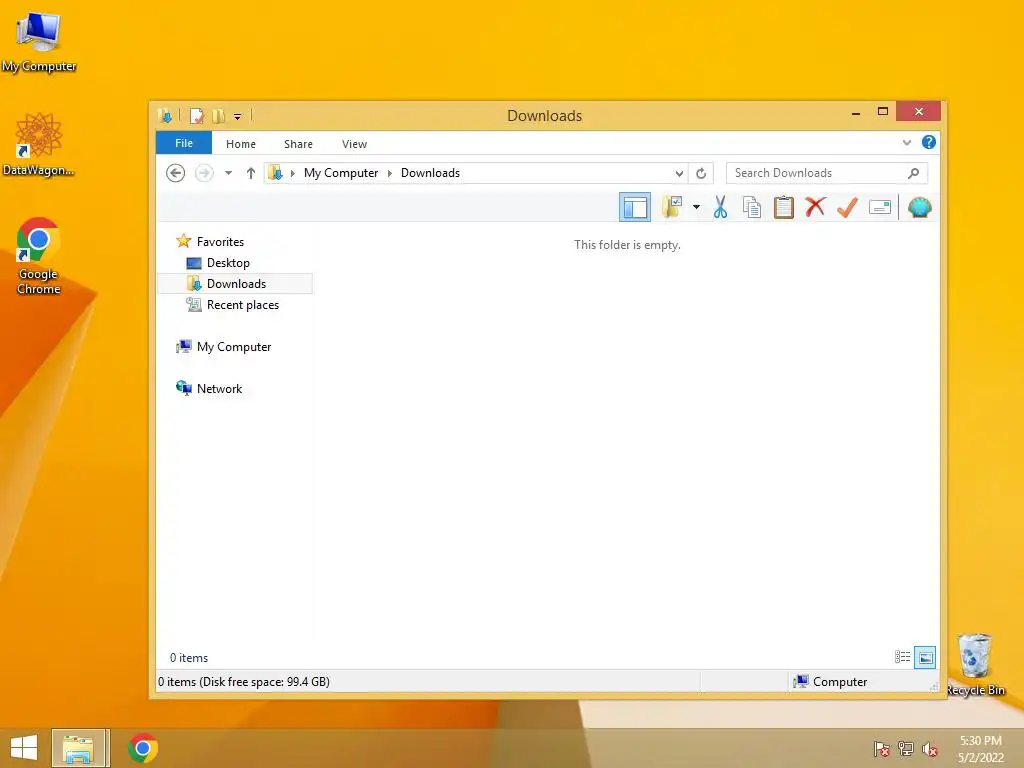The image size is (1024, 768).
Task: Click the Forward navigation arrow
Action: (x=204, y=173)
